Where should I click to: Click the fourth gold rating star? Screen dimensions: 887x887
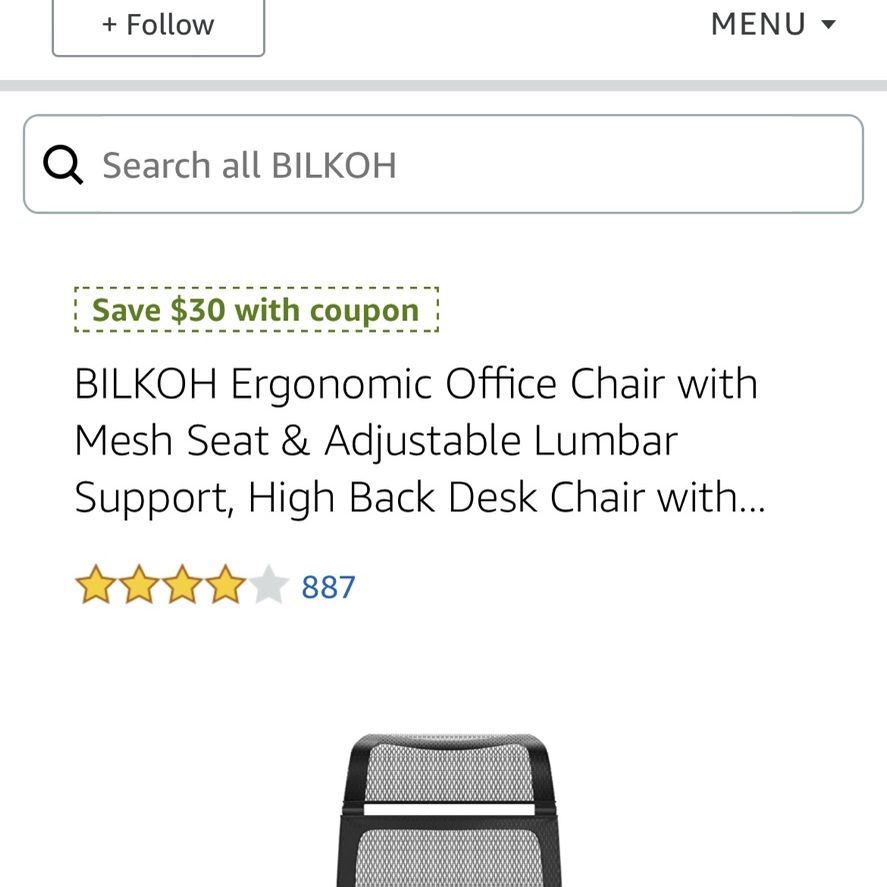225,585
